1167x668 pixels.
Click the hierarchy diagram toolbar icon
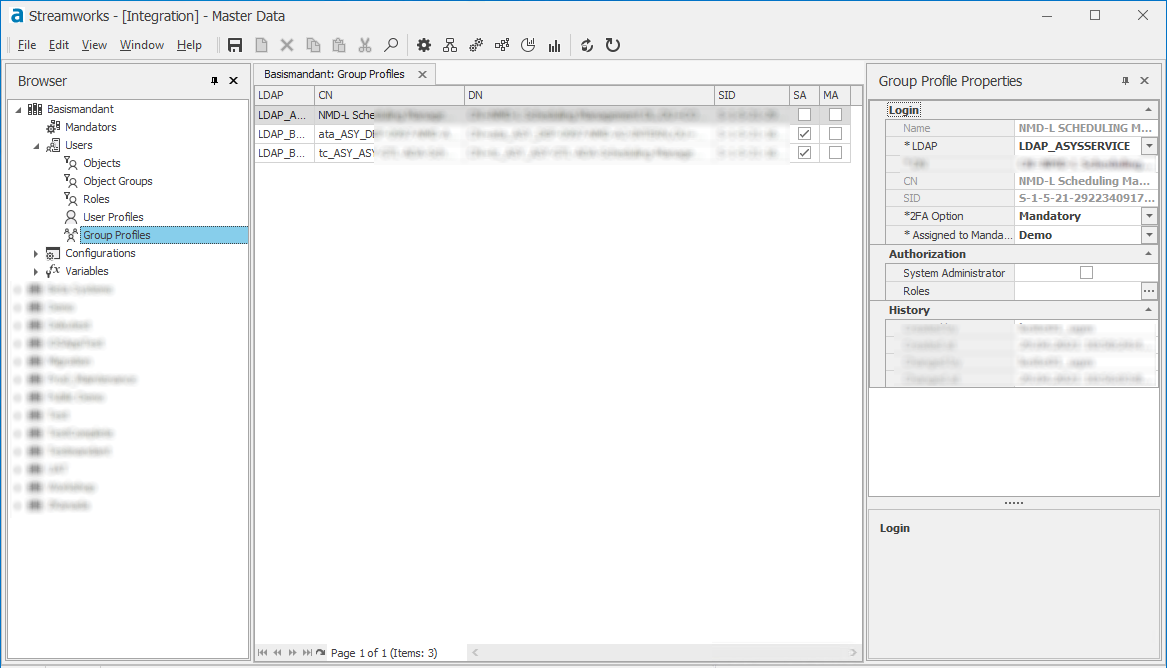[450, 45]
